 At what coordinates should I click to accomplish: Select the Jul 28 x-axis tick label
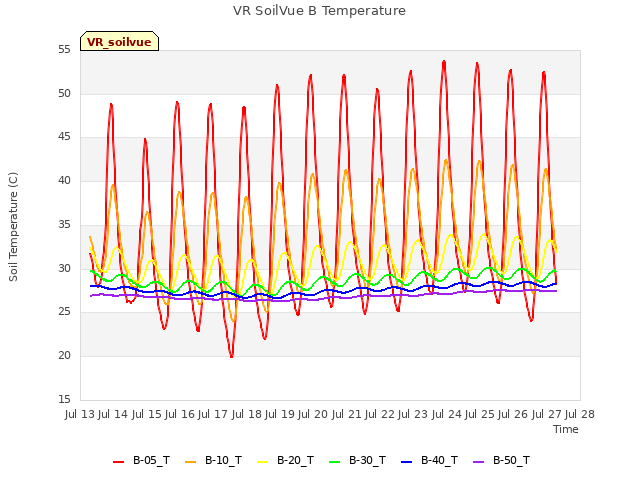coord(580,414)
